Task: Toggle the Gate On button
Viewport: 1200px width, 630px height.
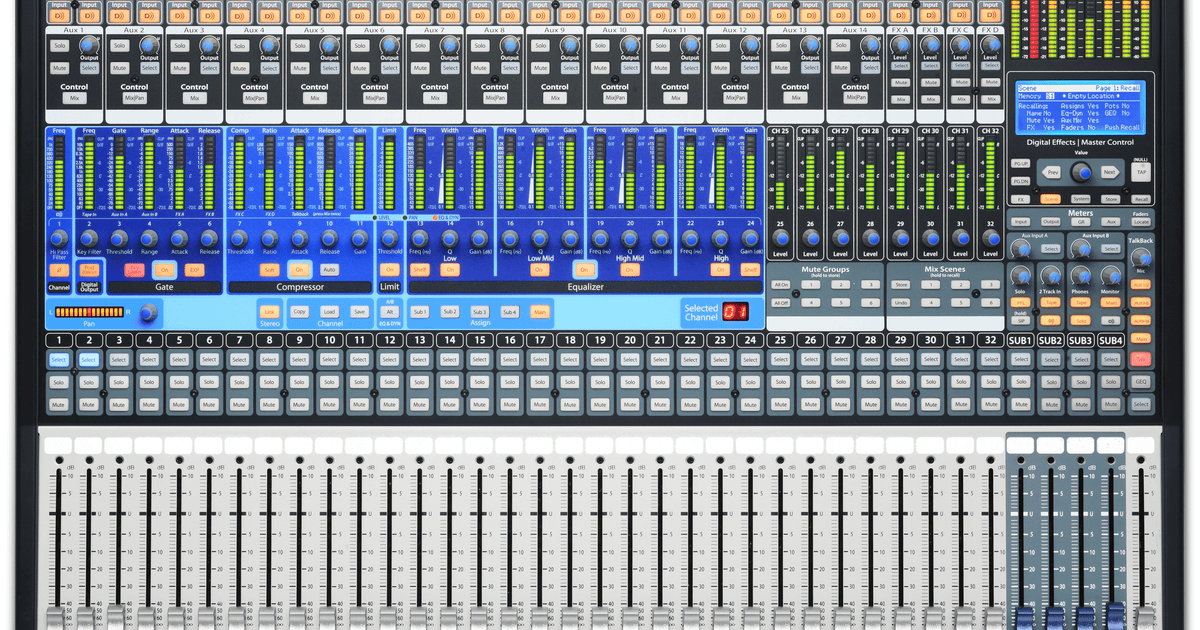Action: click(165, 269)
